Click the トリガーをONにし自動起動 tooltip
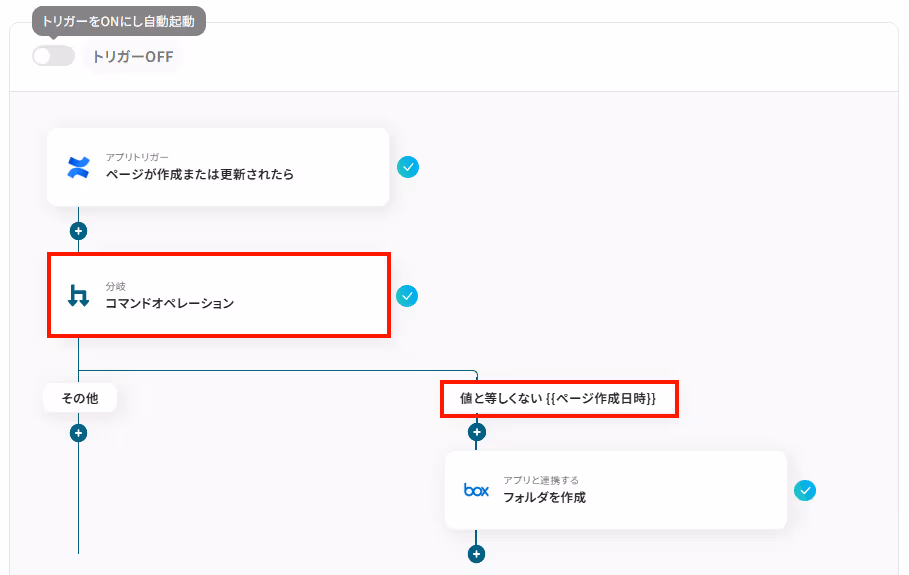Viewport: 909px width, 575px height. point(118,21)
